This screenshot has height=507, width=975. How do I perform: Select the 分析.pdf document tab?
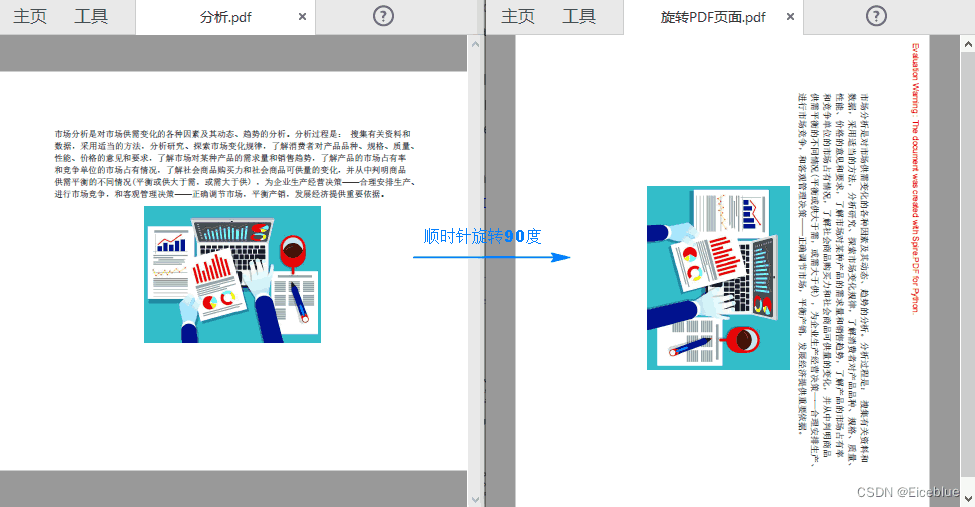pyautogui.click(x=225, y=17)
